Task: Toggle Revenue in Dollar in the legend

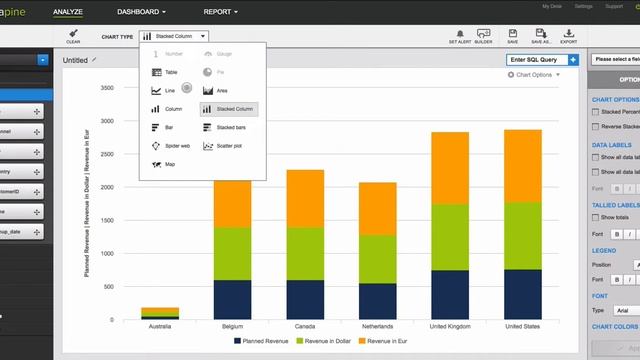Action: pyautogui.click(x=324, y=341)
